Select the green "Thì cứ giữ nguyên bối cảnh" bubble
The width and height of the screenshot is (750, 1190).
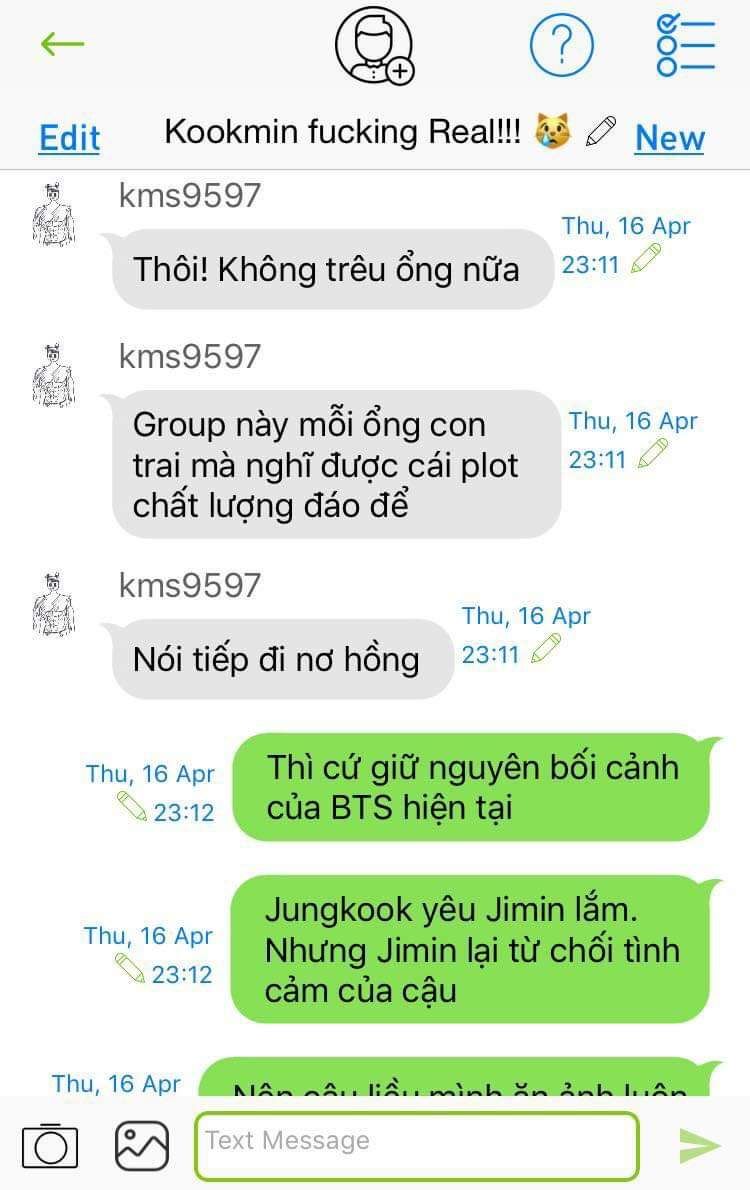pyautogui.click(x=471, y=787)
